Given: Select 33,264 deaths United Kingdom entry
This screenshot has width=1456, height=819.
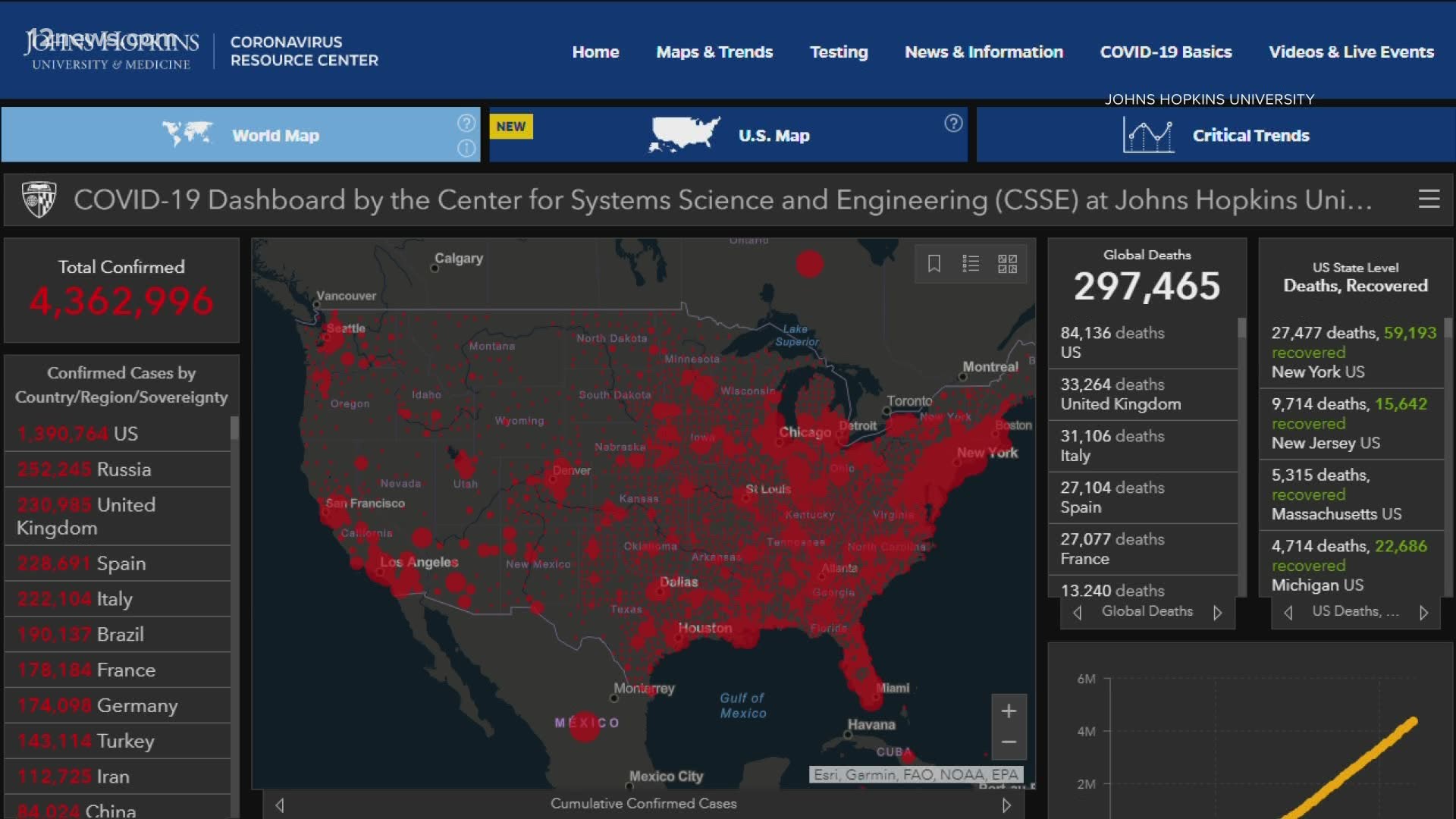Looking at the screenshot, I should pyautogui.click(x=1144, y=394).
